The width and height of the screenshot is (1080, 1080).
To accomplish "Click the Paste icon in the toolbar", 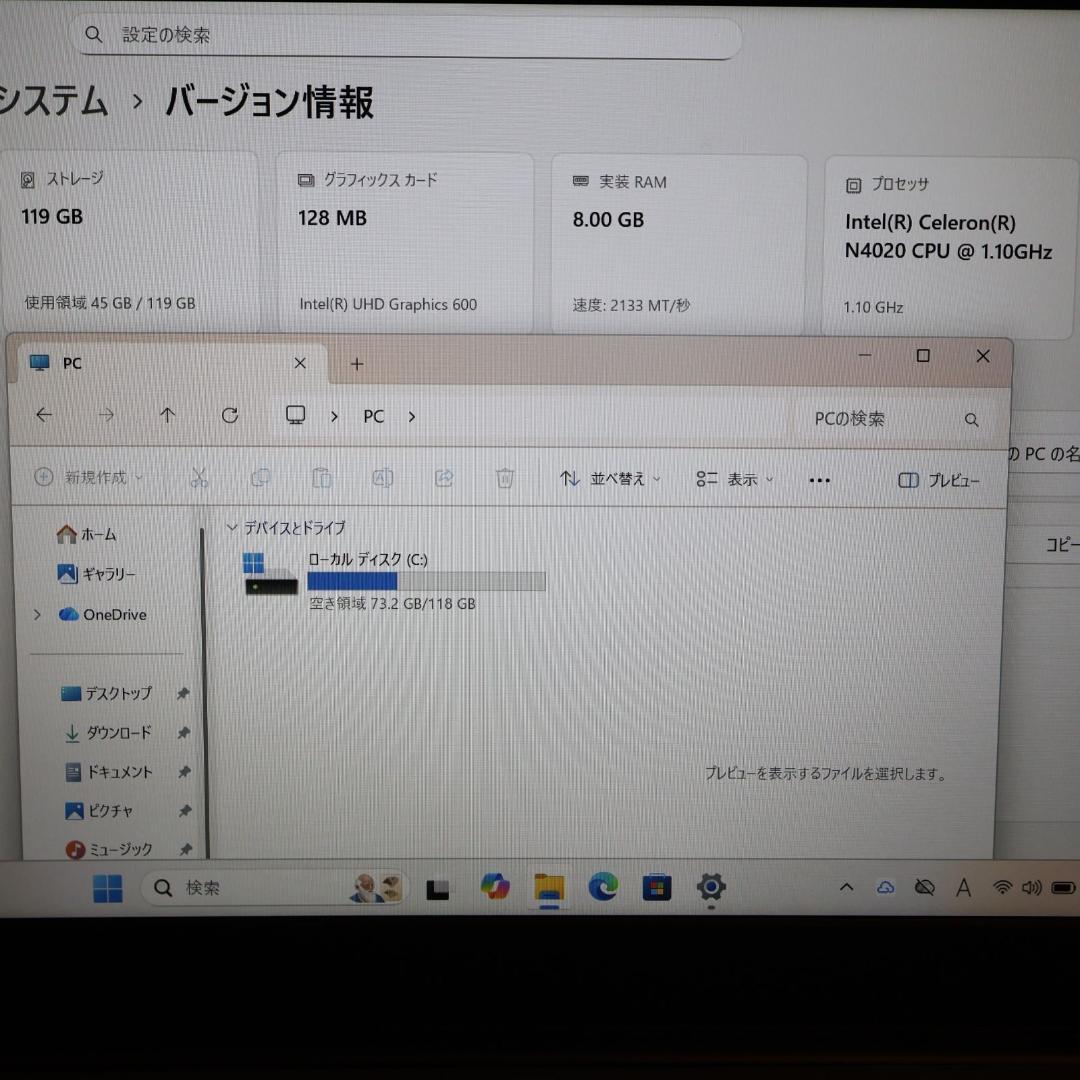I will 322,479.
